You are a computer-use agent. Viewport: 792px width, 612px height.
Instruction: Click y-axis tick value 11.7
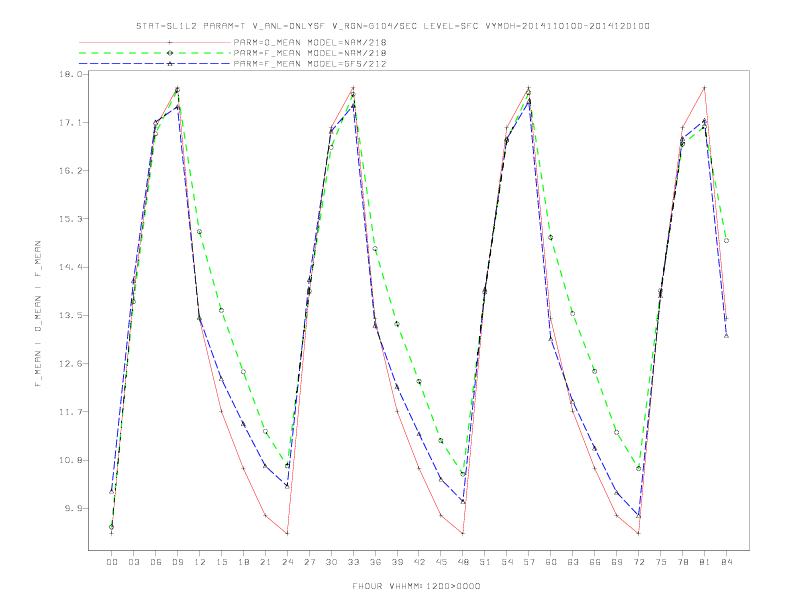pos(70,412)
